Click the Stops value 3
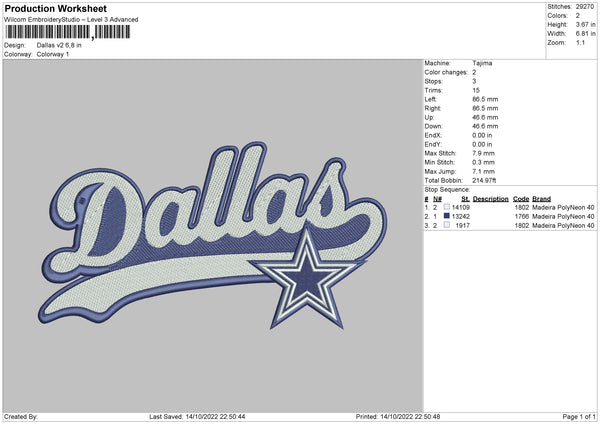 [474, 81]
